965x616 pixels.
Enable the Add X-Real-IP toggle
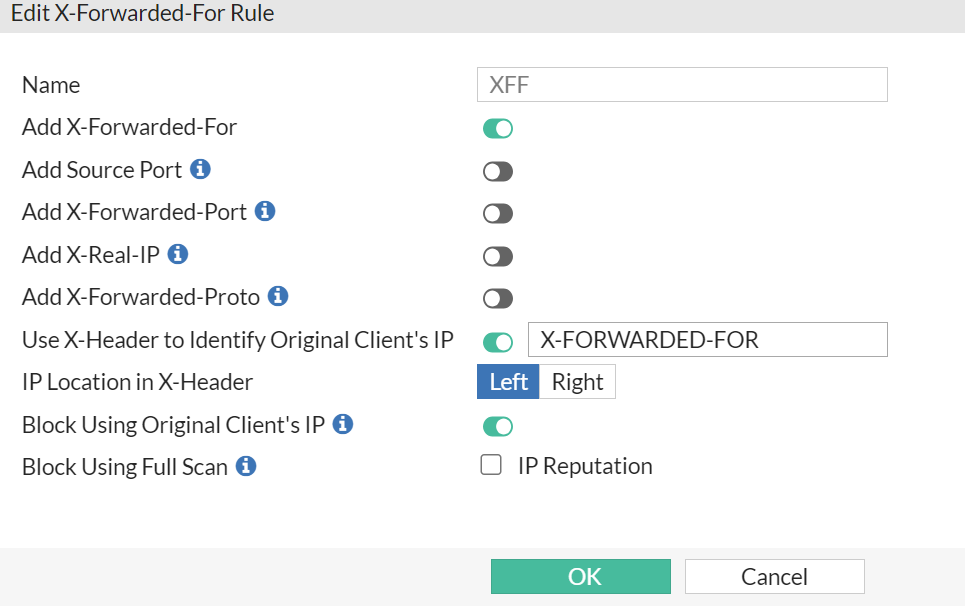[x=498, y=256]
